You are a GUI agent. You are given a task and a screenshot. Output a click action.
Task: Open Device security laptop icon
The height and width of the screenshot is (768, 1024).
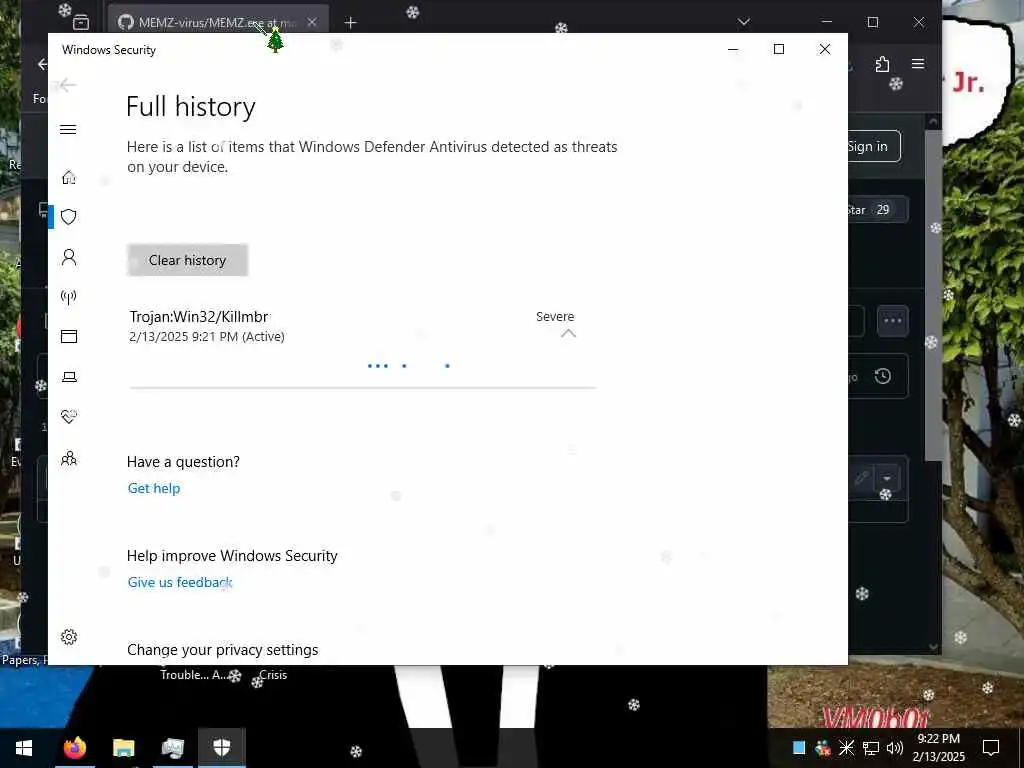click(69, 377)
